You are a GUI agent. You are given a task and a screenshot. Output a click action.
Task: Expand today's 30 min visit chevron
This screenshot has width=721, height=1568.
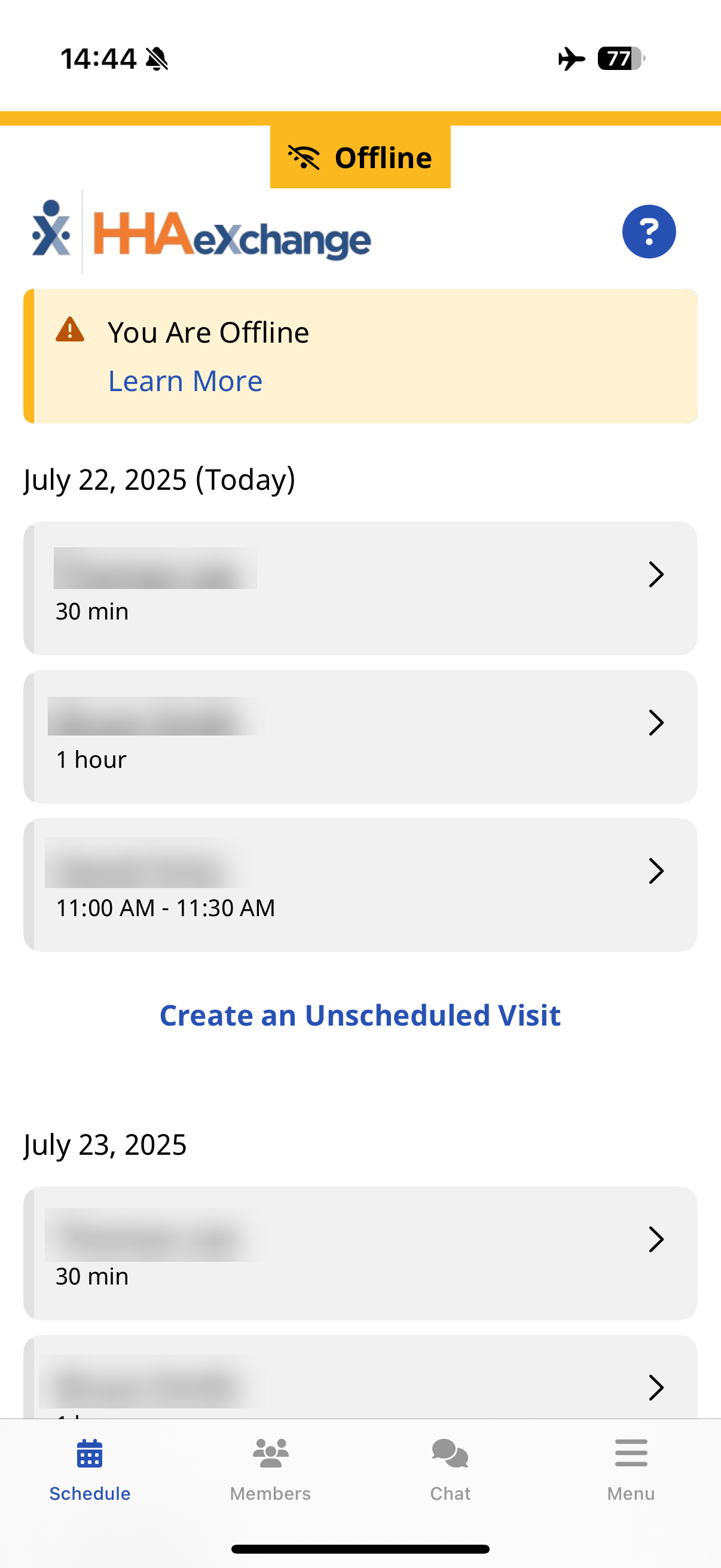click(655, 574)
